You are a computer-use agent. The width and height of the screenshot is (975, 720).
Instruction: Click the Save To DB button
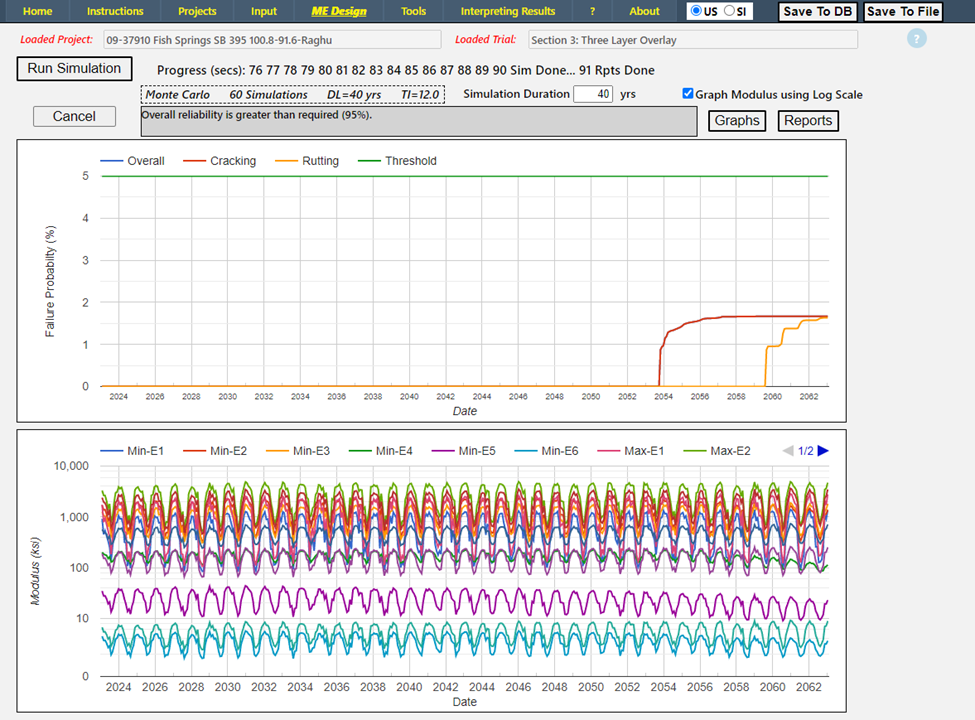point(818,12)
